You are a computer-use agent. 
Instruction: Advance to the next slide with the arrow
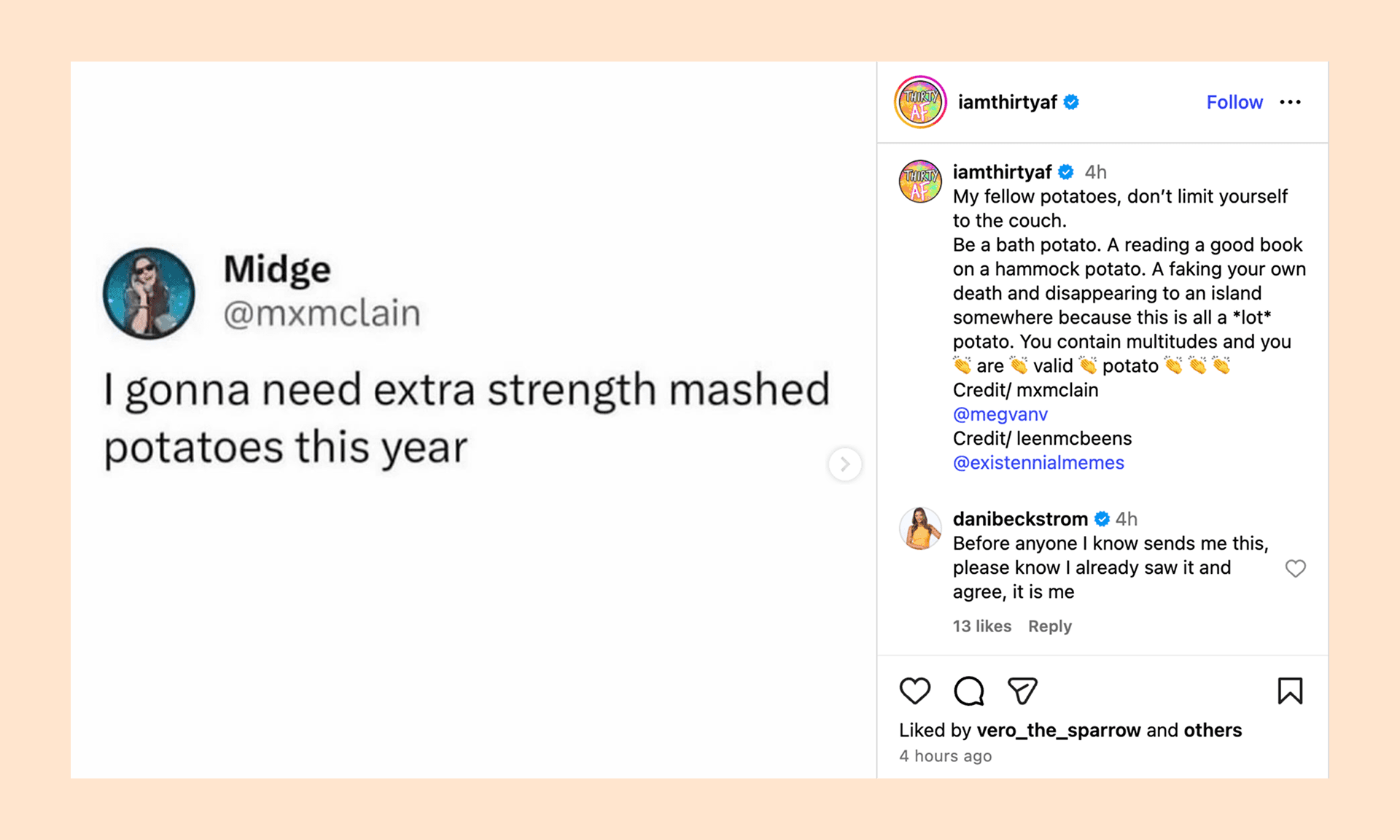[845, 464]
